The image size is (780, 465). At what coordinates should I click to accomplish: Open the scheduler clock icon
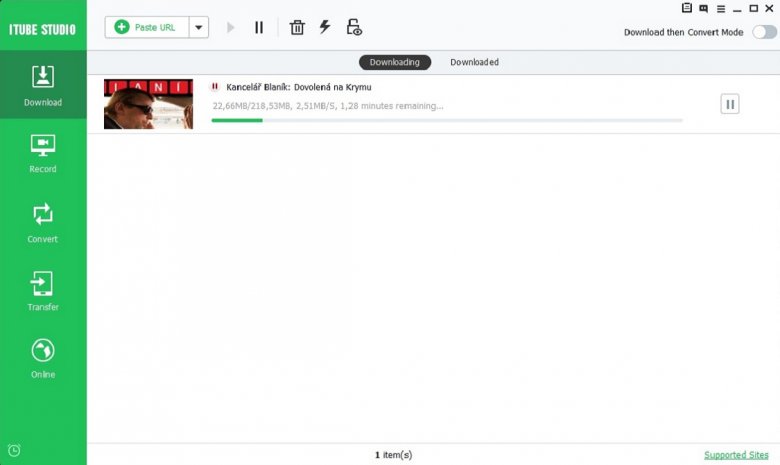click(14, 450)
